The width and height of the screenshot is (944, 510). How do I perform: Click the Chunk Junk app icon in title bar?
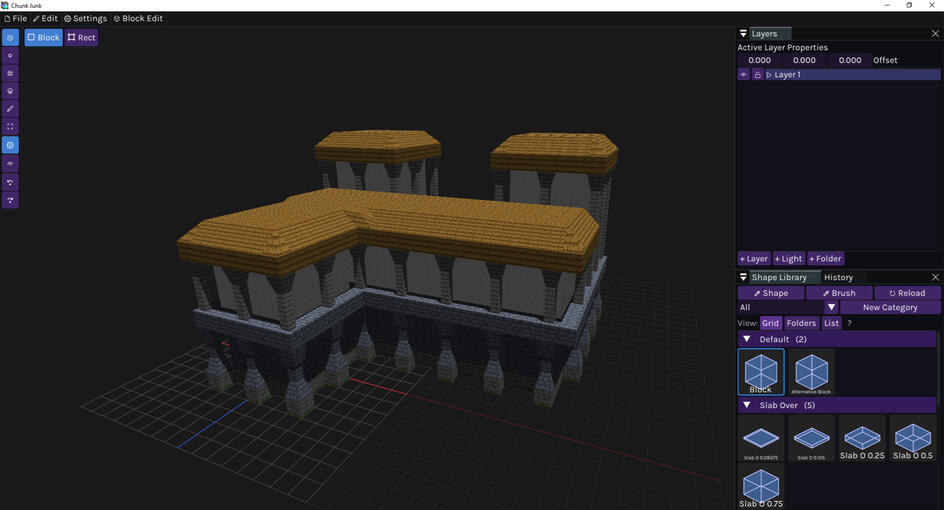coord(5,5)
